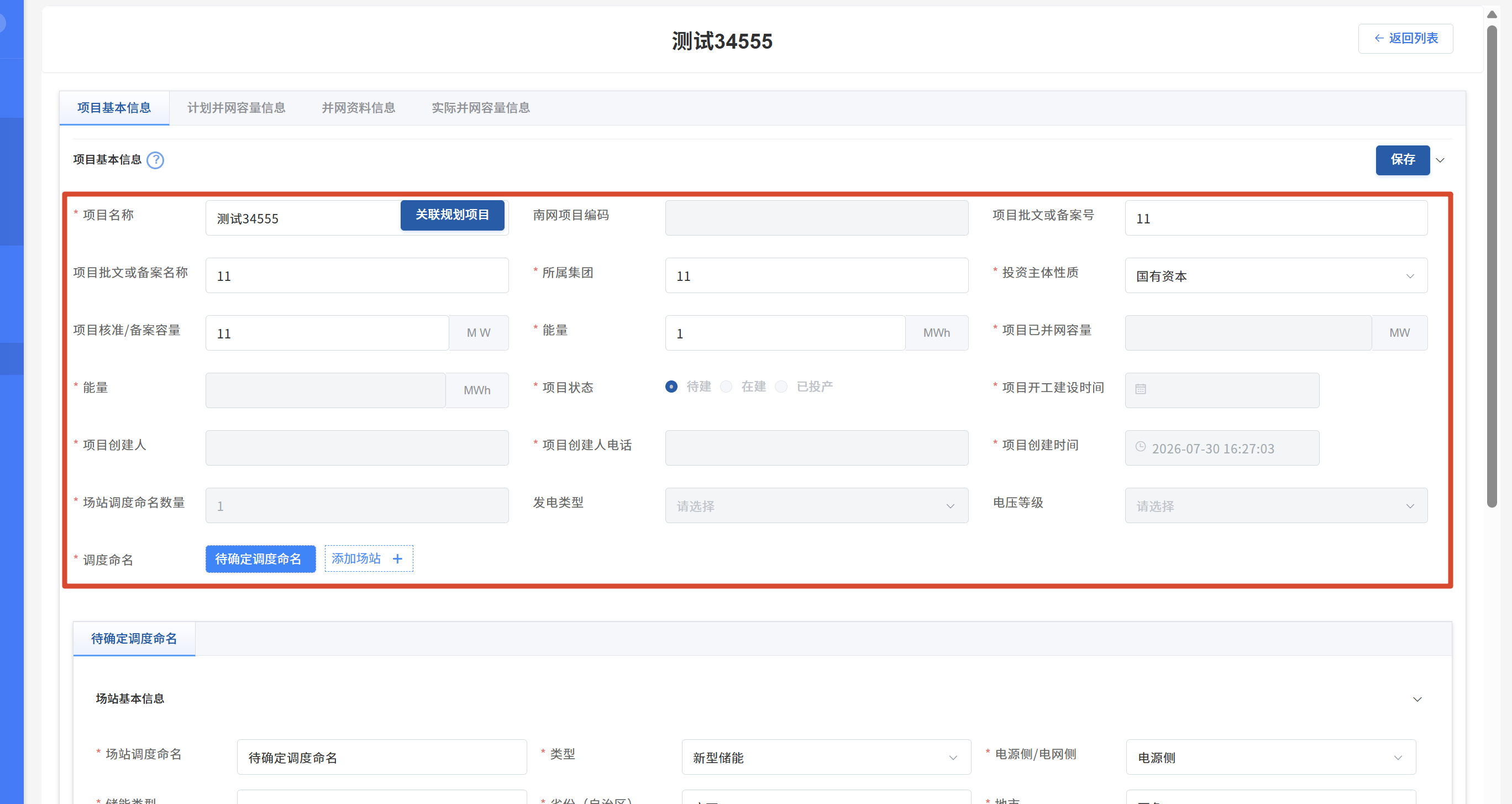Click the M W unit label
This screenshot has width=1512, height=804.
pos(479,333)
